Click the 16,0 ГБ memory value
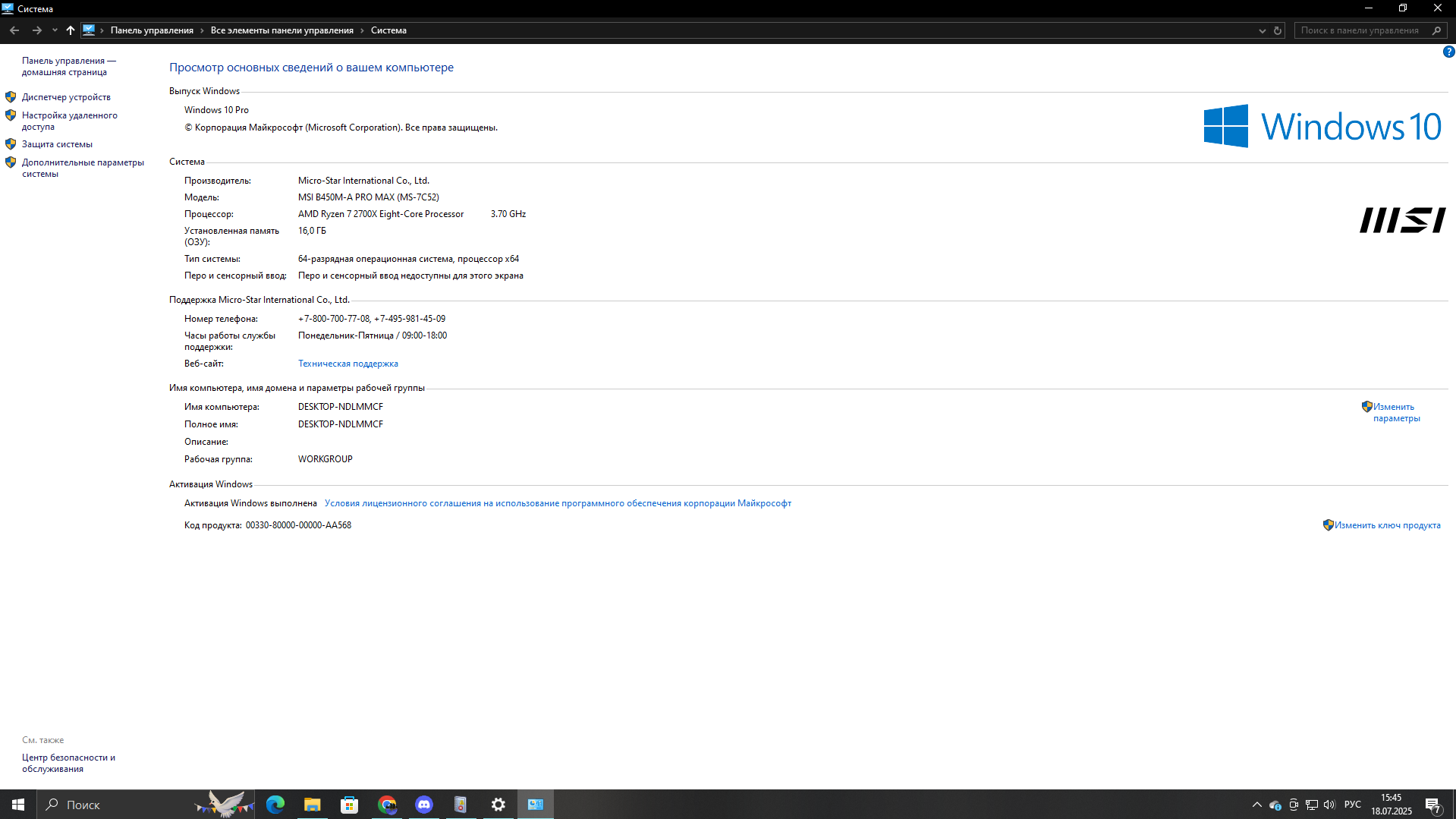1456x819 pixels. 312,231
